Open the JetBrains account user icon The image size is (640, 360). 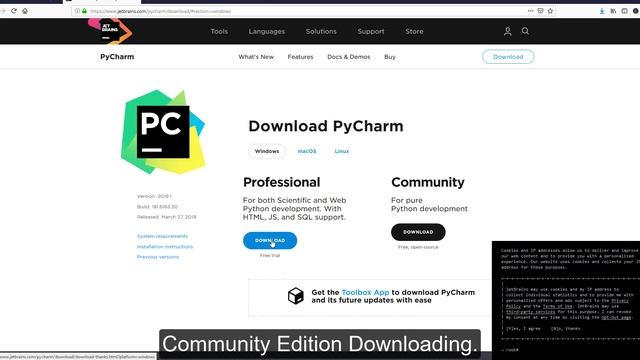(507, 31)
